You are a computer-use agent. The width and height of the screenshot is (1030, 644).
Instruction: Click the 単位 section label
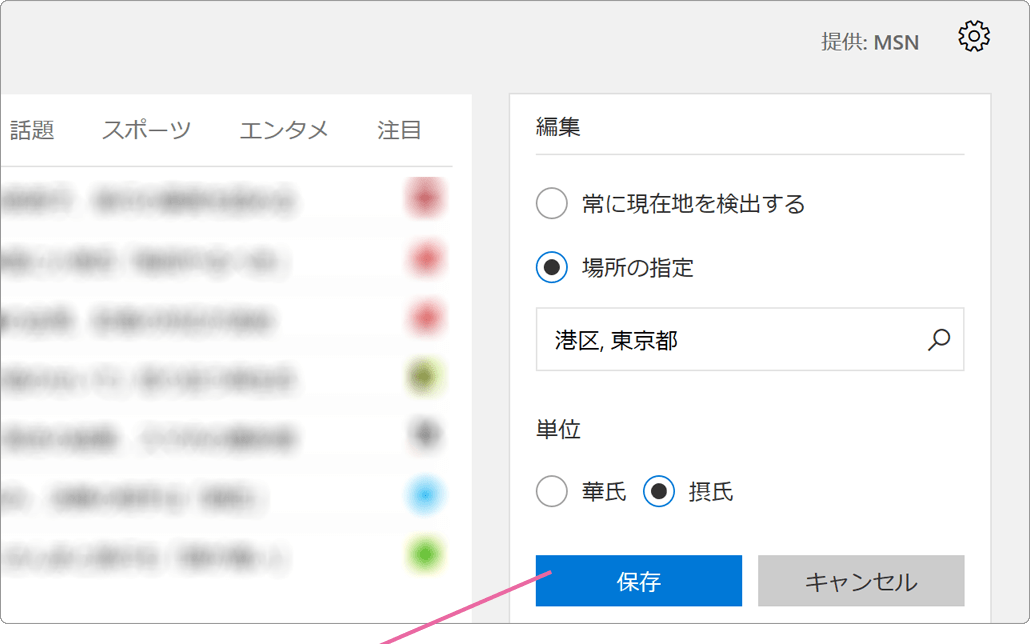coord(558,429)
